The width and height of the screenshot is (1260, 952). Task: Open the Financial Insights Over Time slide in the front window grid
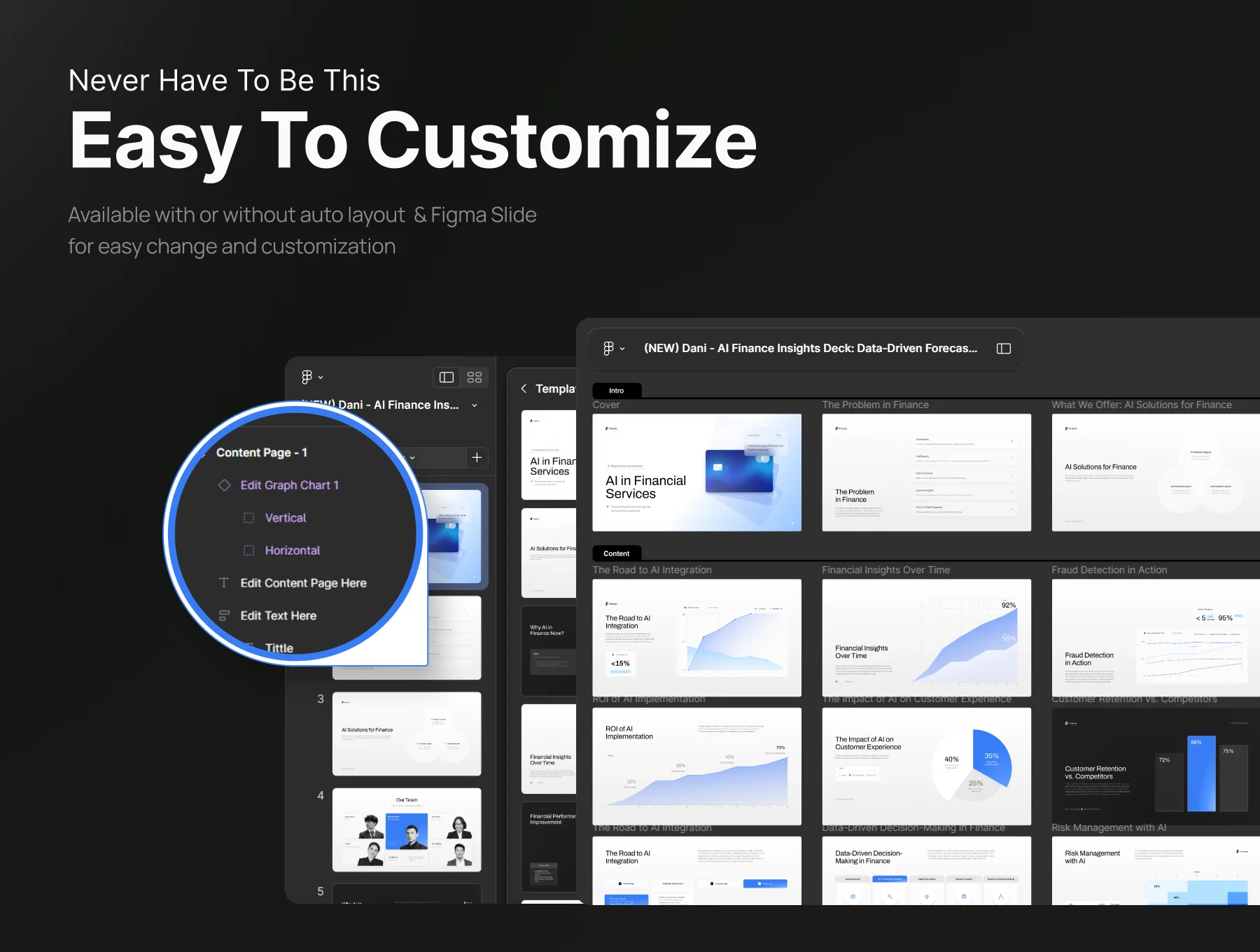(x=927, y=638)
